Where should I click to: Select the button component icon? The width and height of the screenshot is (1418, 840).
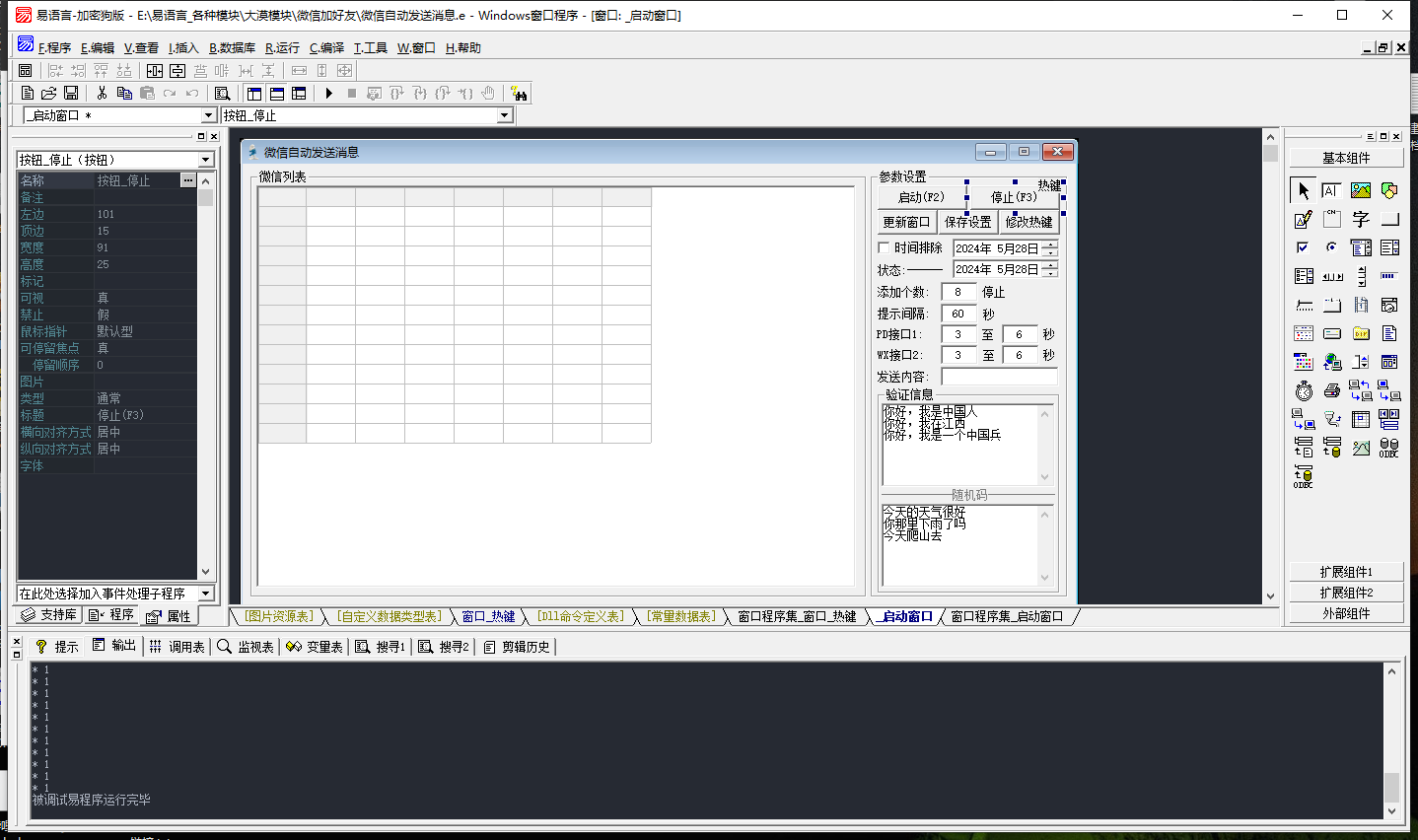[x=1389, y=219]
